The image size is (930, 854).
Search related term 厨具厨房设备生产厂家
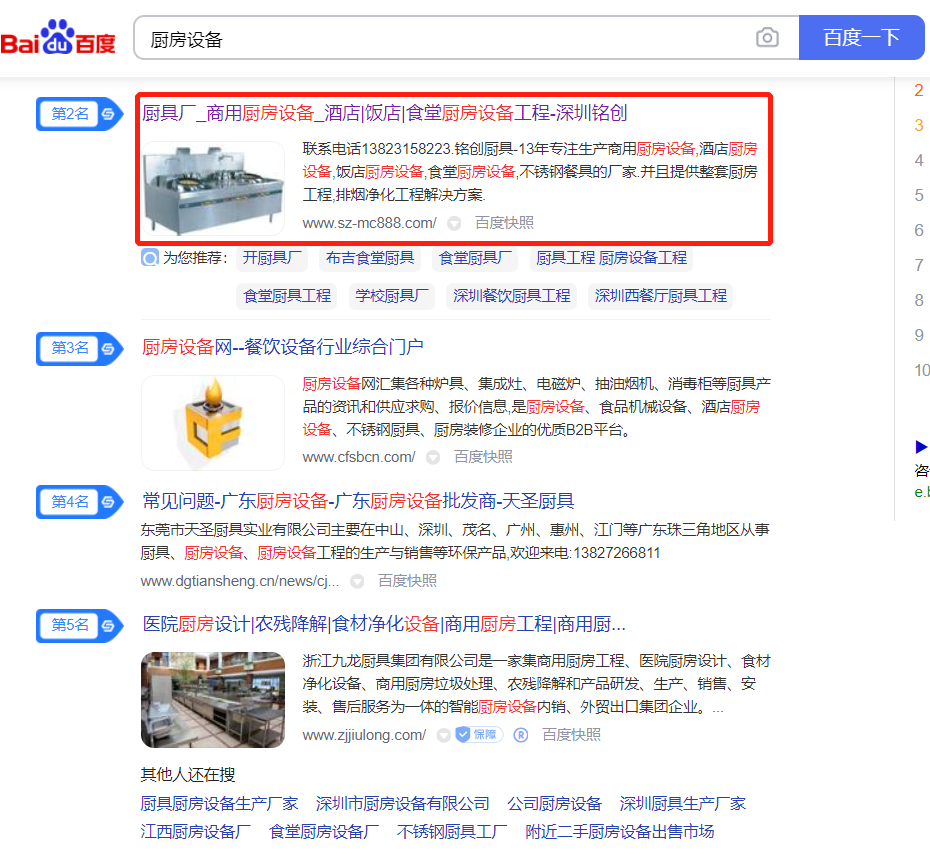[219, 804]
